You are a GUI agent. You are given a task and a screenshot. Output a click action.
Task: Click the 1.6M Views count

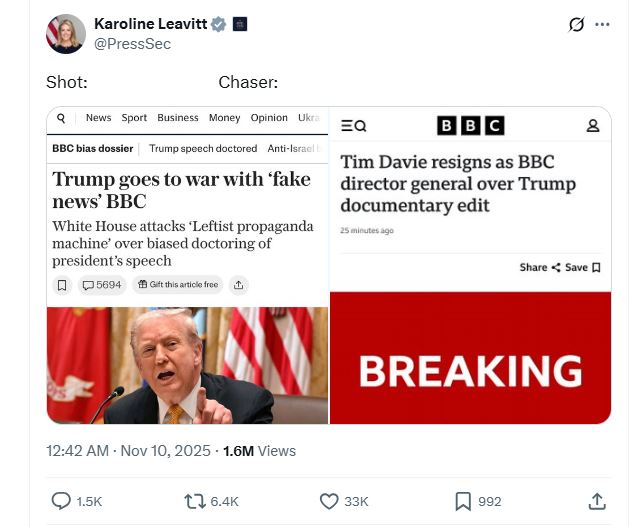click(x=259, y=451)
